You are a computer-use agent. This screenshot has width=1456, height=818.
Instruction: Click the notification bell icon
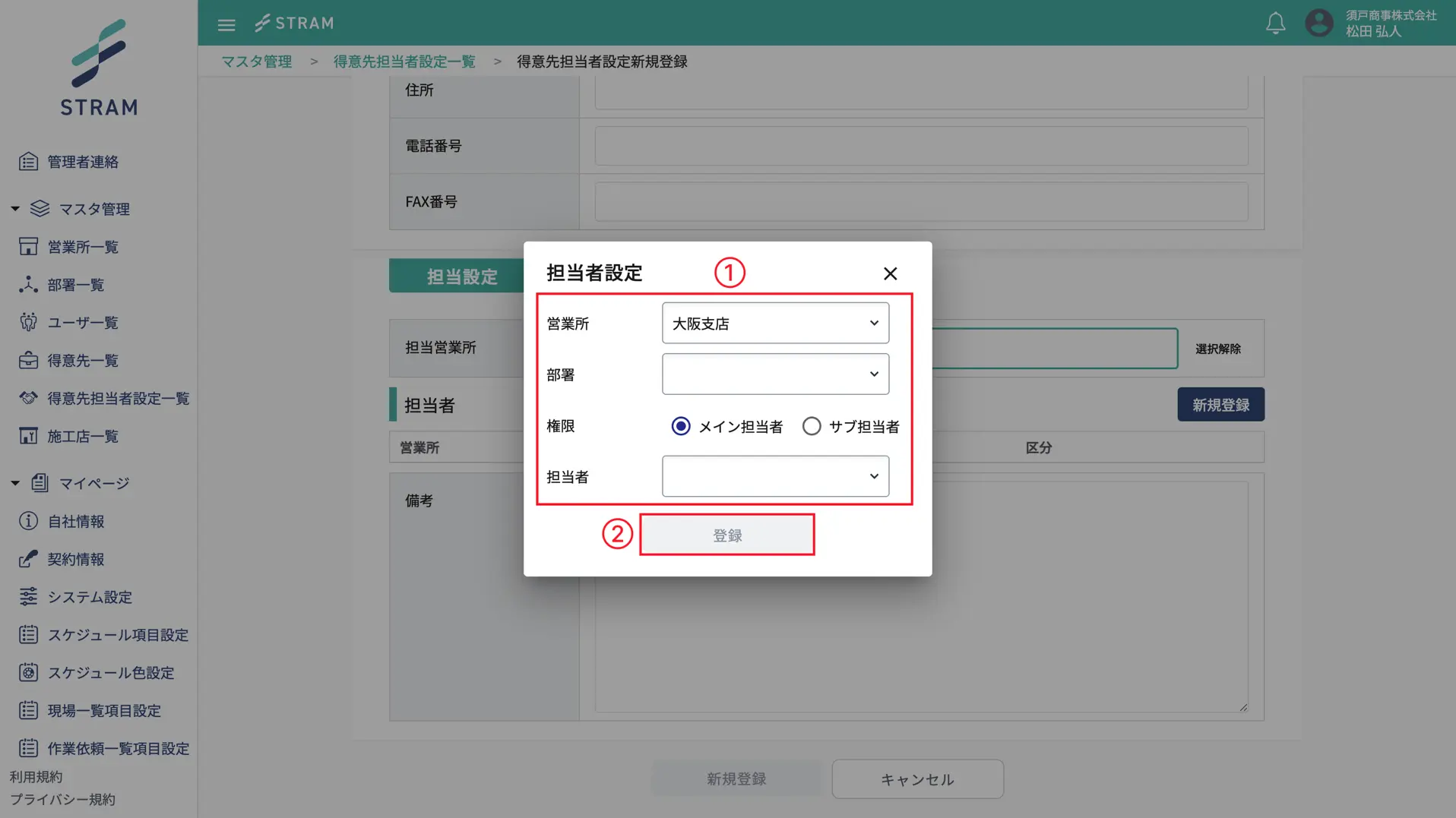[1275, 24]
